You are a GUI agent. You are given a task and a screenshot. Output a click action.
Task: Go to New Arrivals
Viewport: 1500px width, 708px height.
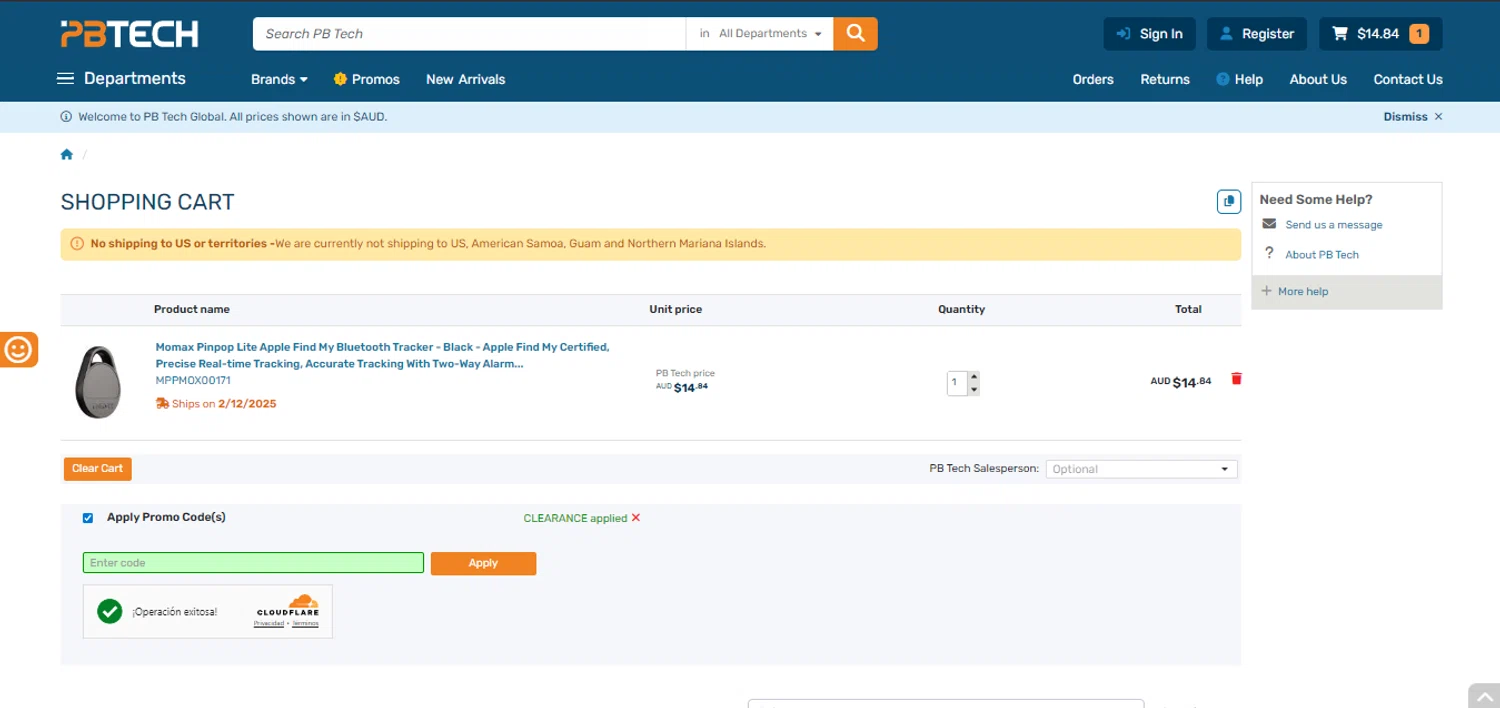465,79
